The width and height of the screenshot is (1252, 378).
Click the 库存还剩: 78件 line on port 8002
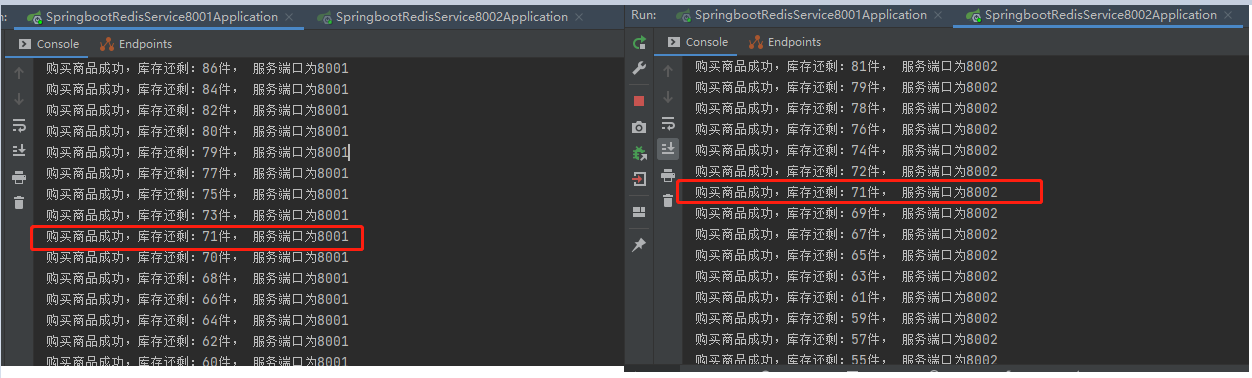(x=846, y=108)
